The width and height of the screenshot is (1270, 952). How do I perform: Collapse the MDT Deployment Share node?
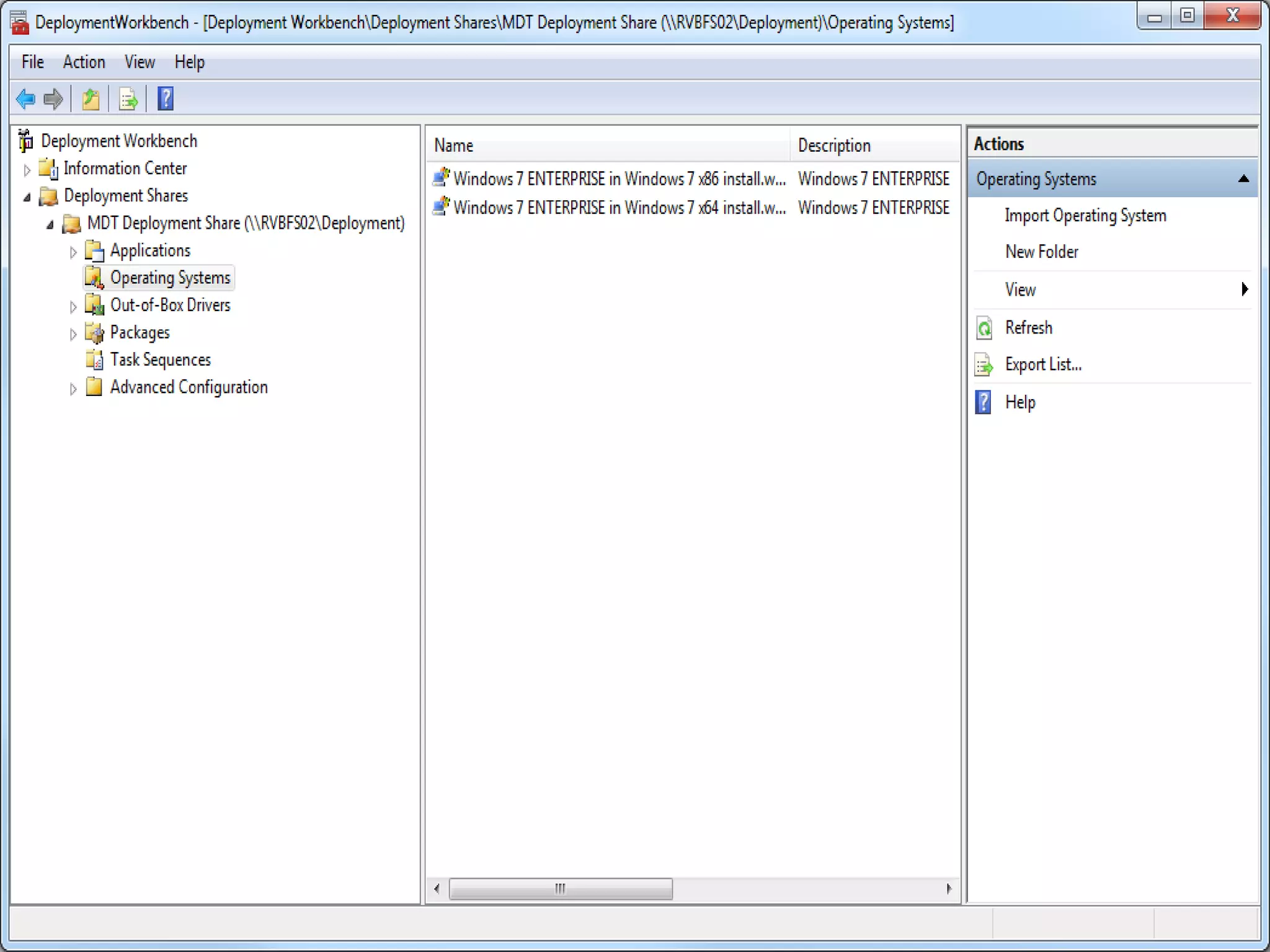click(x=50, y=224)
